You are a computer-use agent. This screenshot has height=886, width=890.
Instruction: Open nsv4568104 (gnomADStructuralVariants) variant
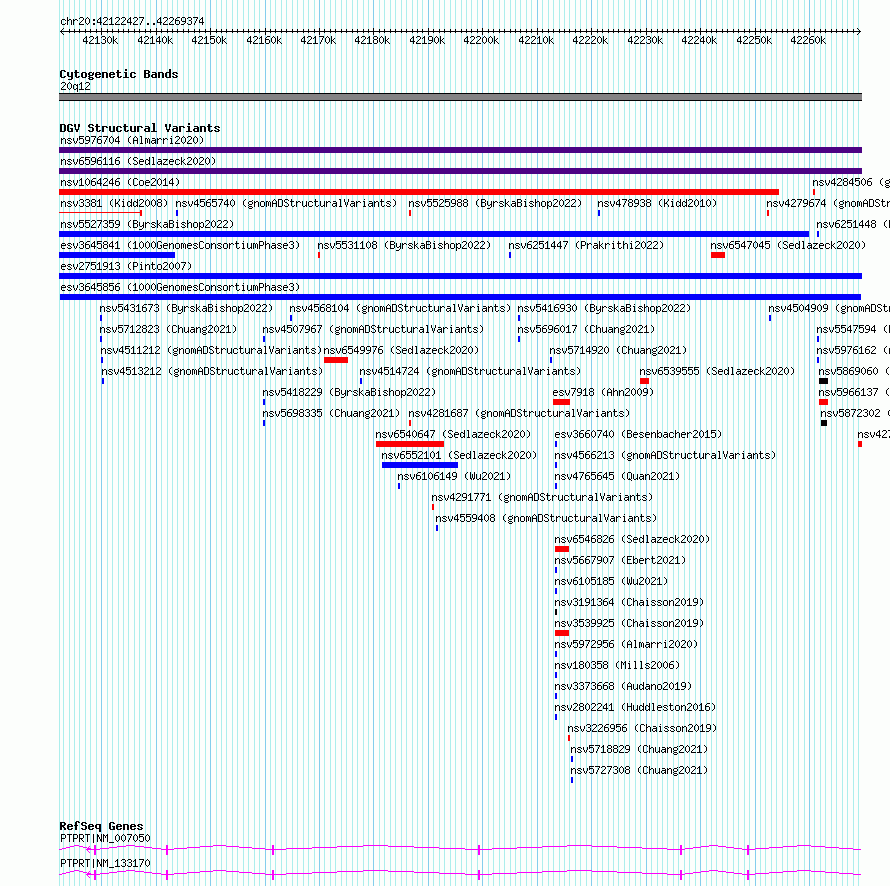coord(400,308)
